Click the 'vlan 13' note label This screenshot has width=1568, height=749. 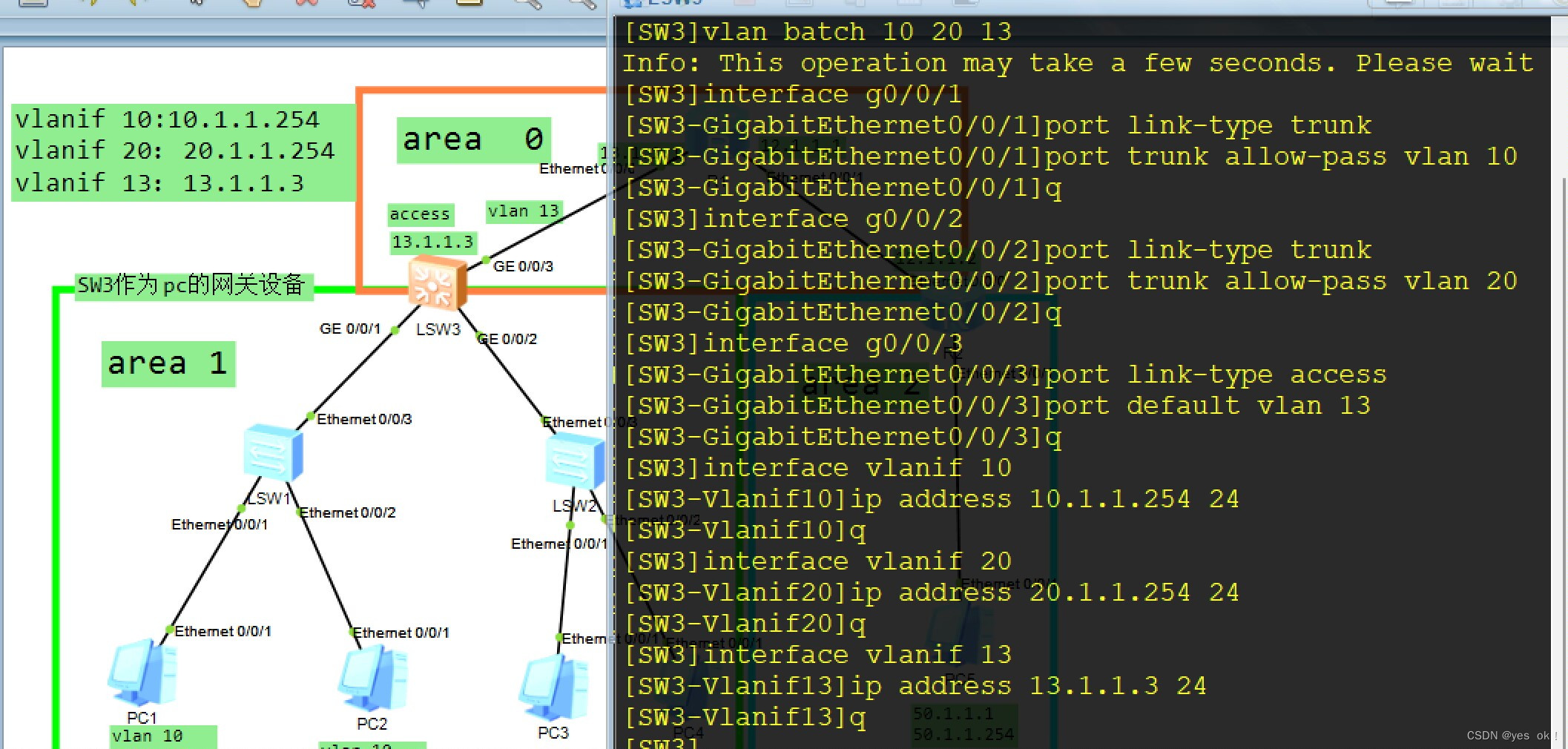tap(524, 211)
